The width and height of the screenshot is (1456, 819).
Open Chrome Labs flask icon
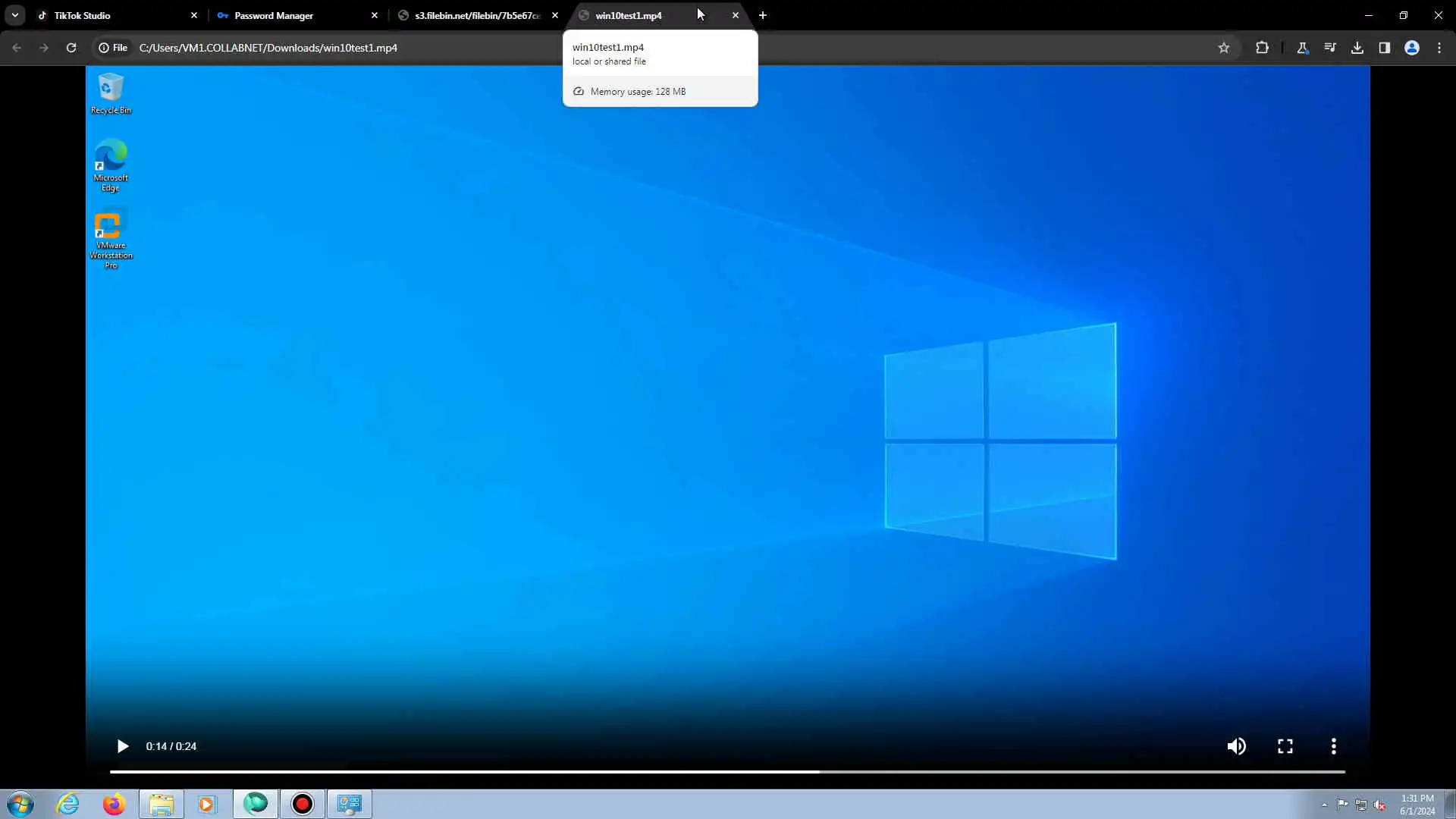click(x=1303, y=48)
